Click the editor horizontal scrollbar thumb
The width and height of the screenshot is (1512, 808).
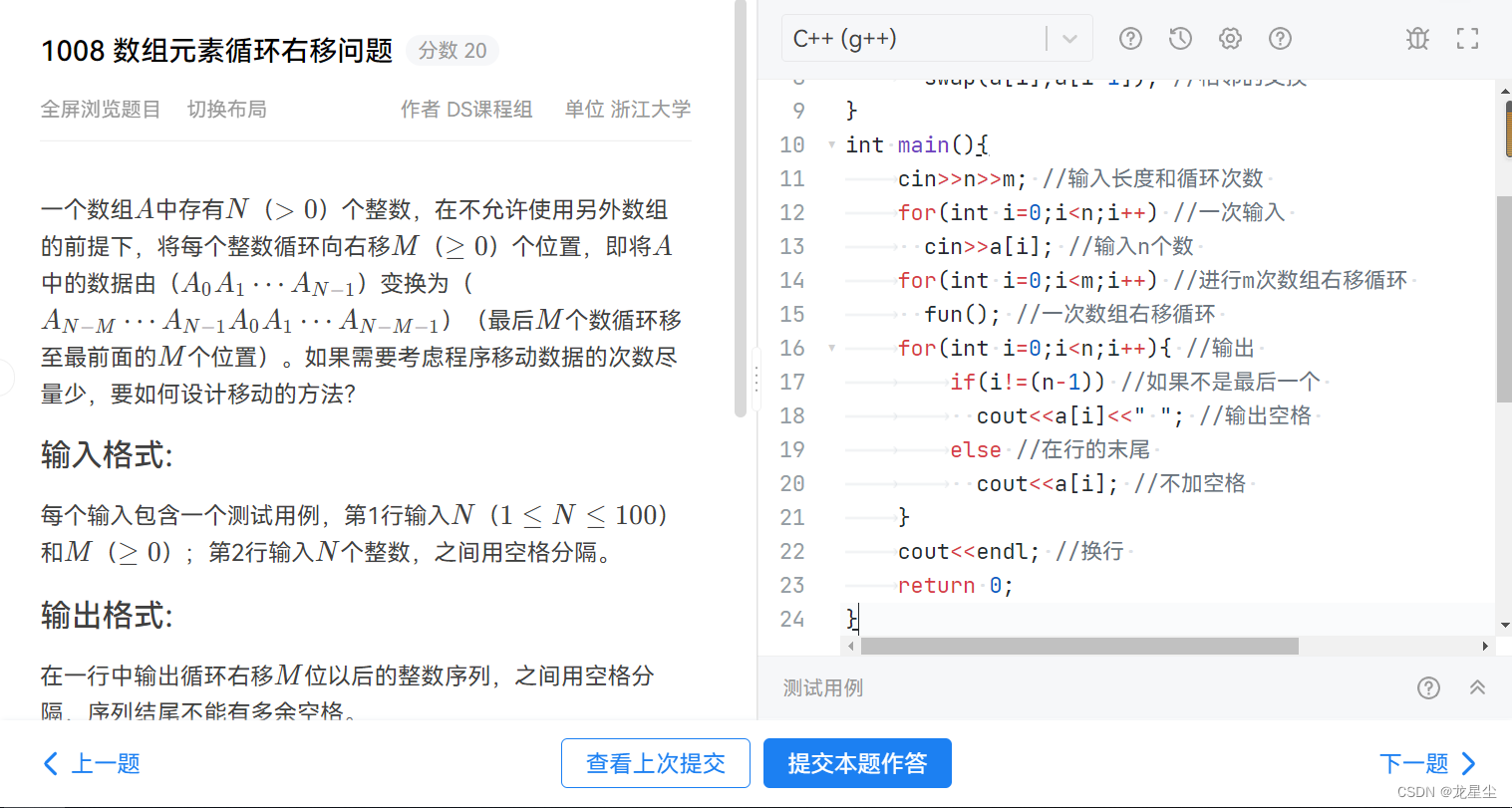point(1079,646)
